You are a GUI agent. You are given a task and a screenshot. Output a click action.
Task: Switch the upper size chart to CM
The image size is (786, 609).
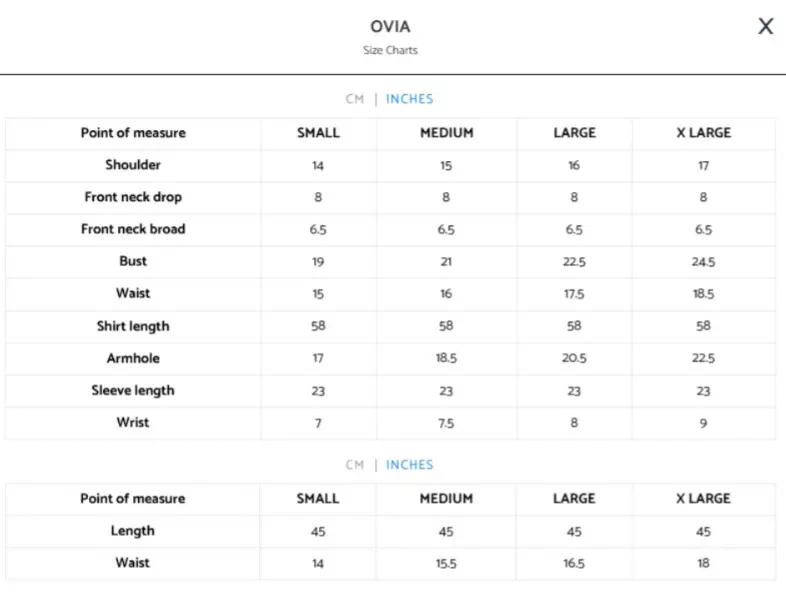pos(355,99)
